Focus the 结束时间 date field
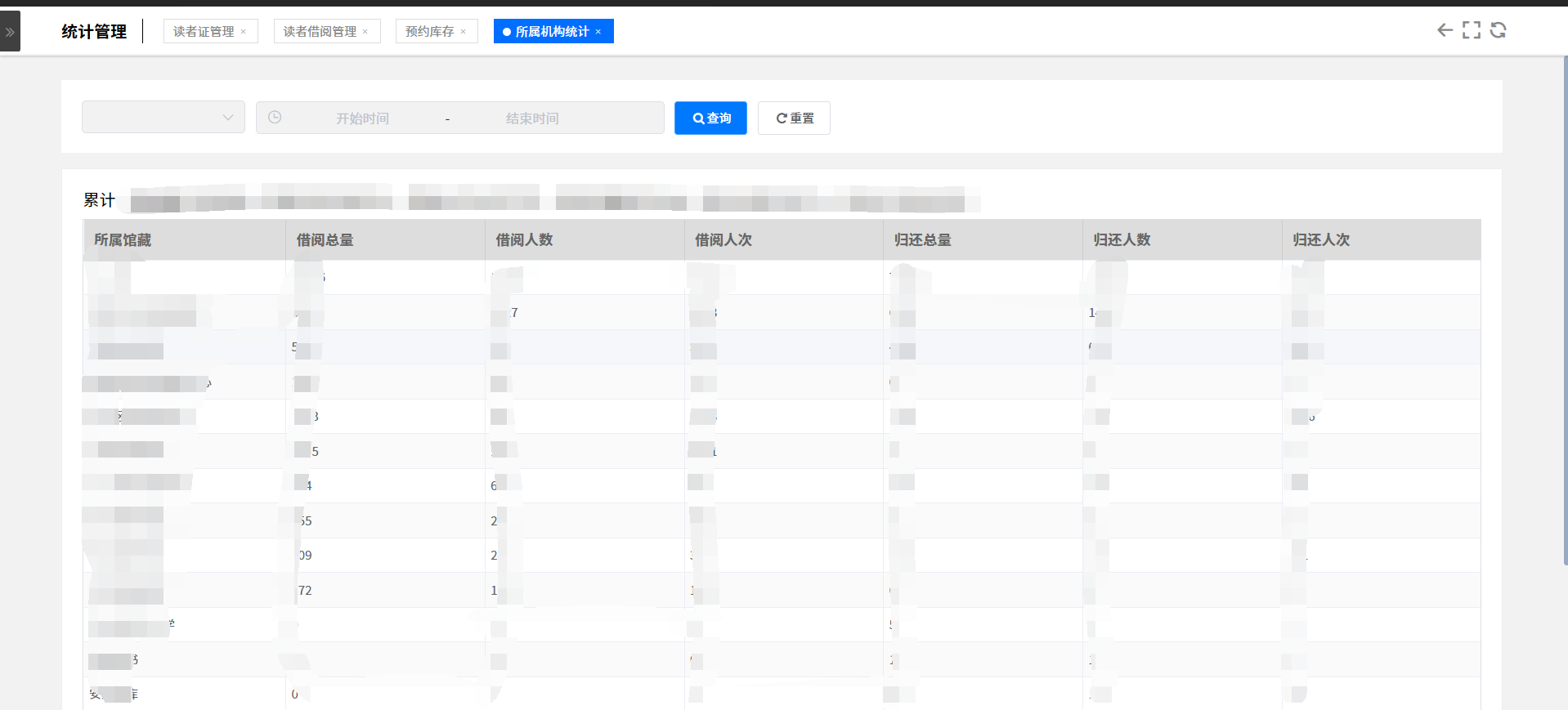Screen dimensions: 1568x710 532,118
